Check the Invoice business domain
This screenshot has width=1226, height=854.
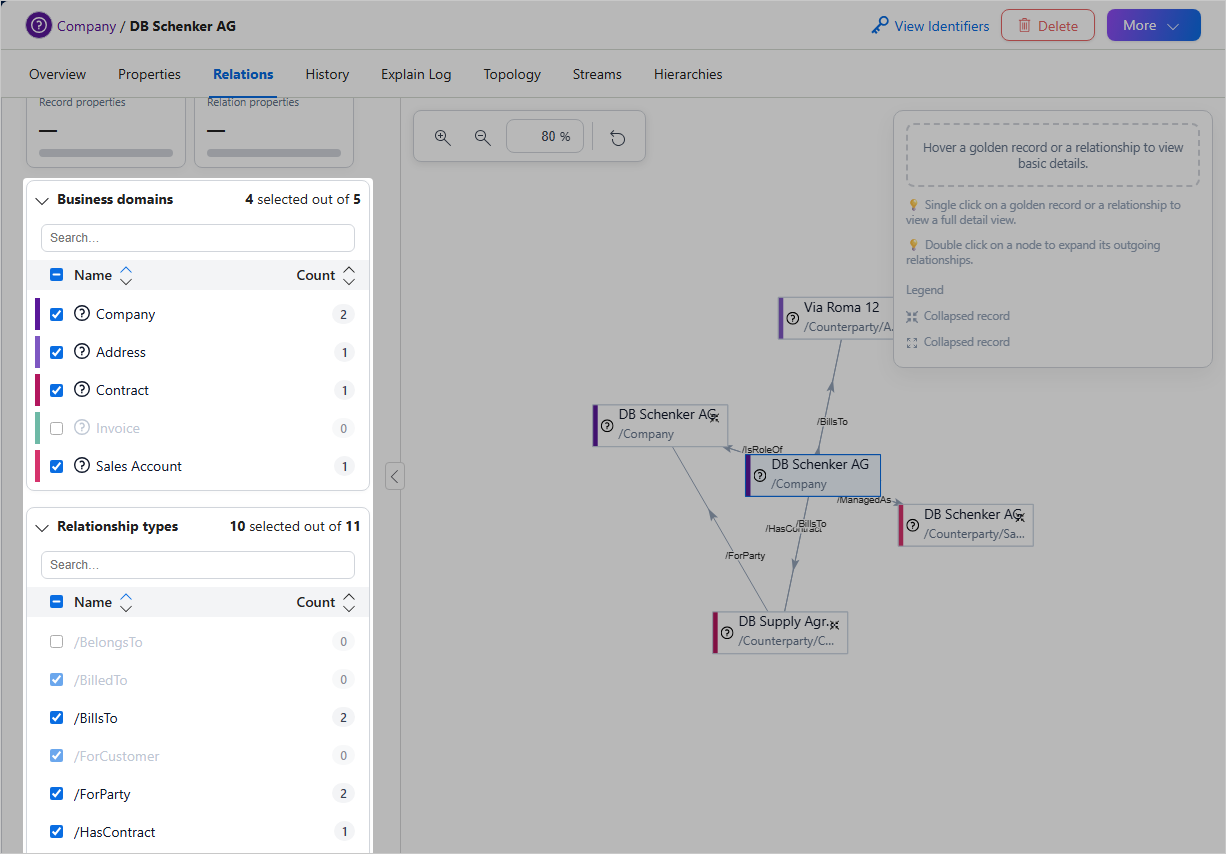click(57, 428)
